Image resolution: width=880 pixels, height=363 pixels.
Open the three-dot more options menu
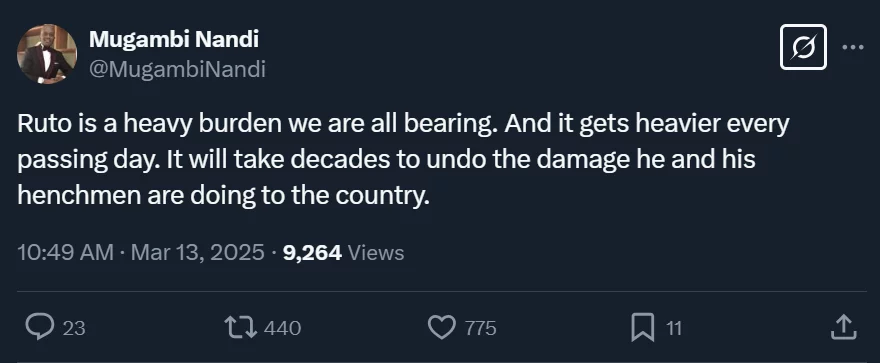[x=853, y=48]
